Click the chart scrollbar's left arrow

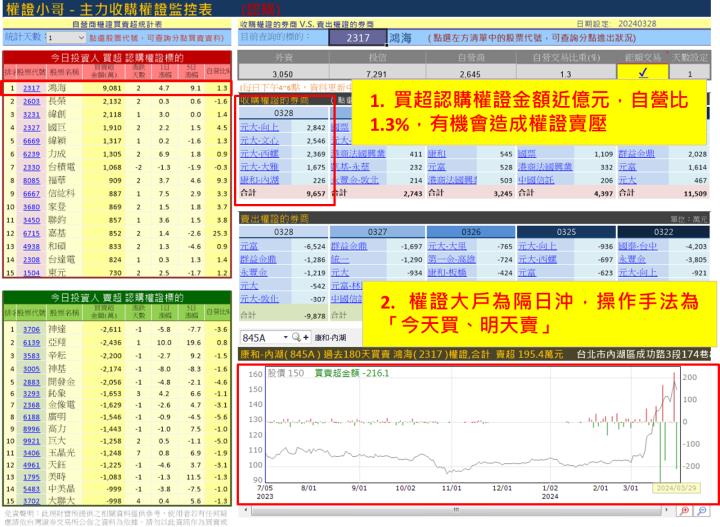[x=245, y=510]
